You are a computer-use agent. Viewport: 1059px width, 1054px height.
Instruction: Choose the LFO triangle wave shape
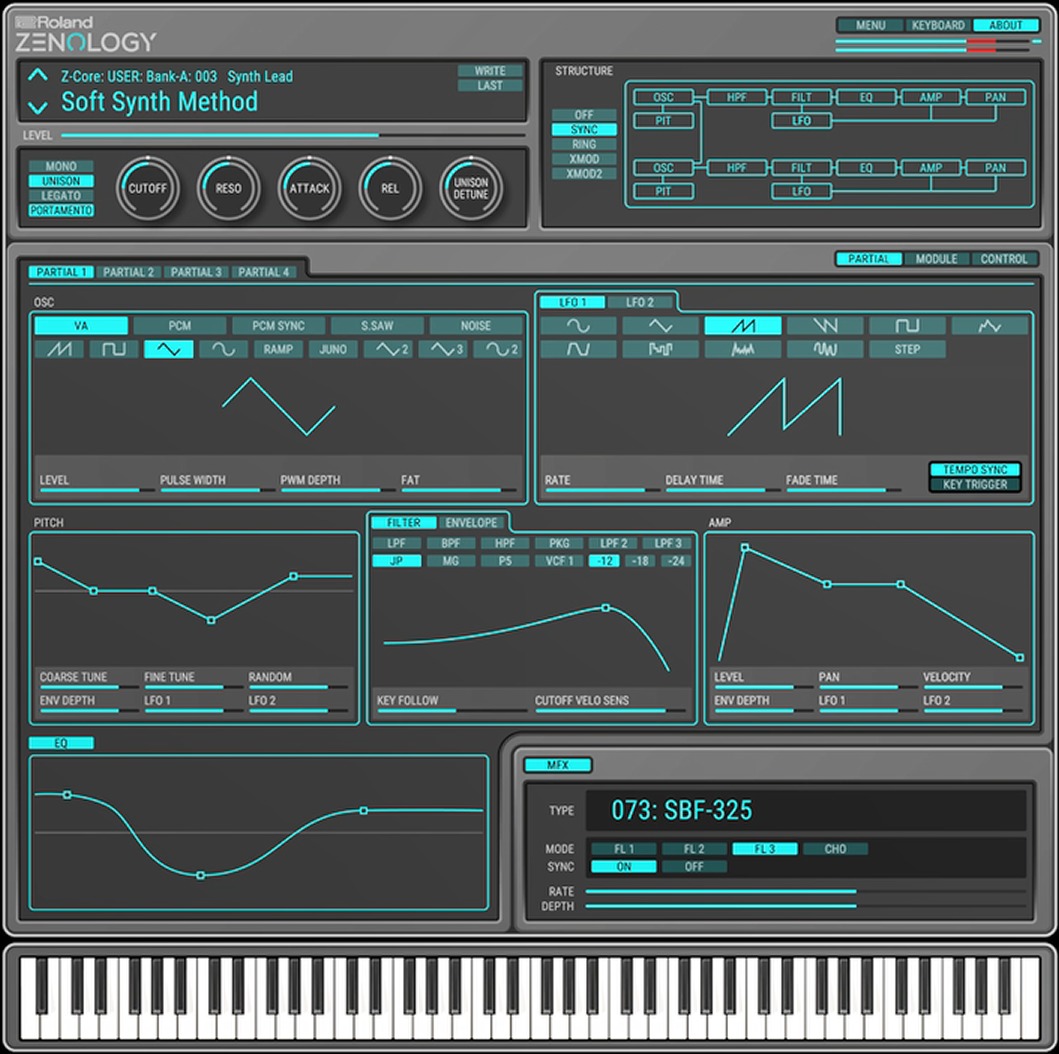tap(661, 326)
